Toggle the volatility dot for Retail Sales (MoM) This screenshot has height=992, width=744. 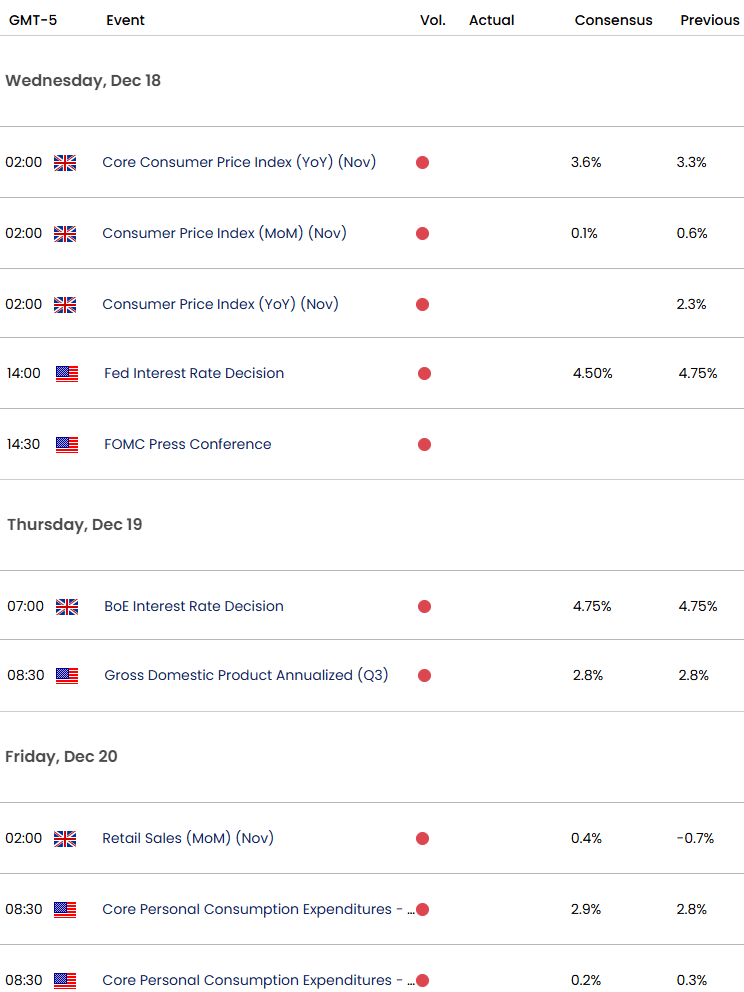pos(424,838)
